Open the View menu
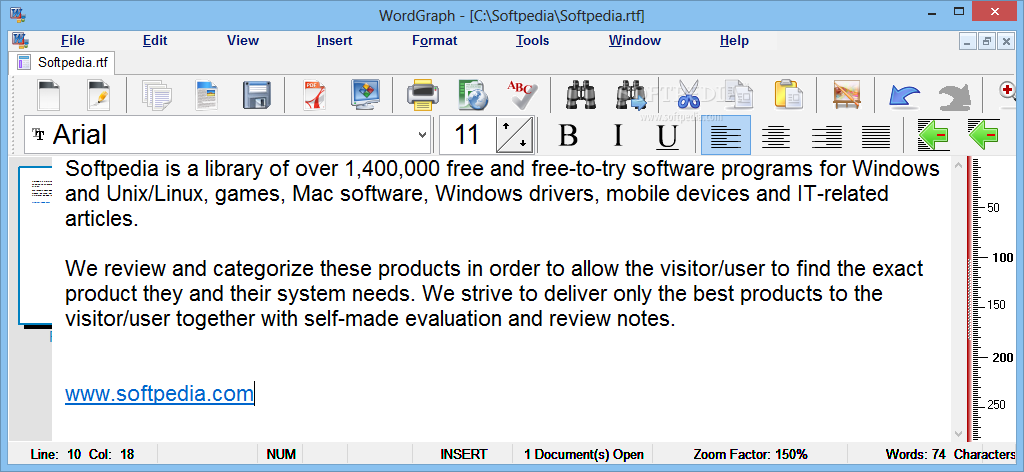 (243, 40)
